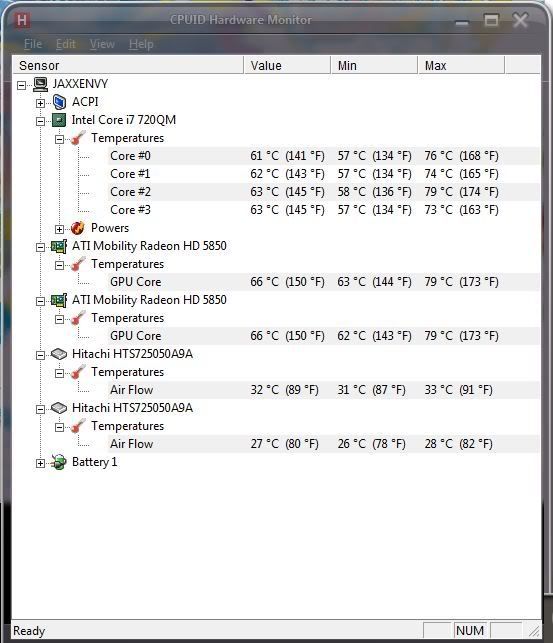Maximize the CPUID Hardware Monitor window

click(x=491, y=20)
